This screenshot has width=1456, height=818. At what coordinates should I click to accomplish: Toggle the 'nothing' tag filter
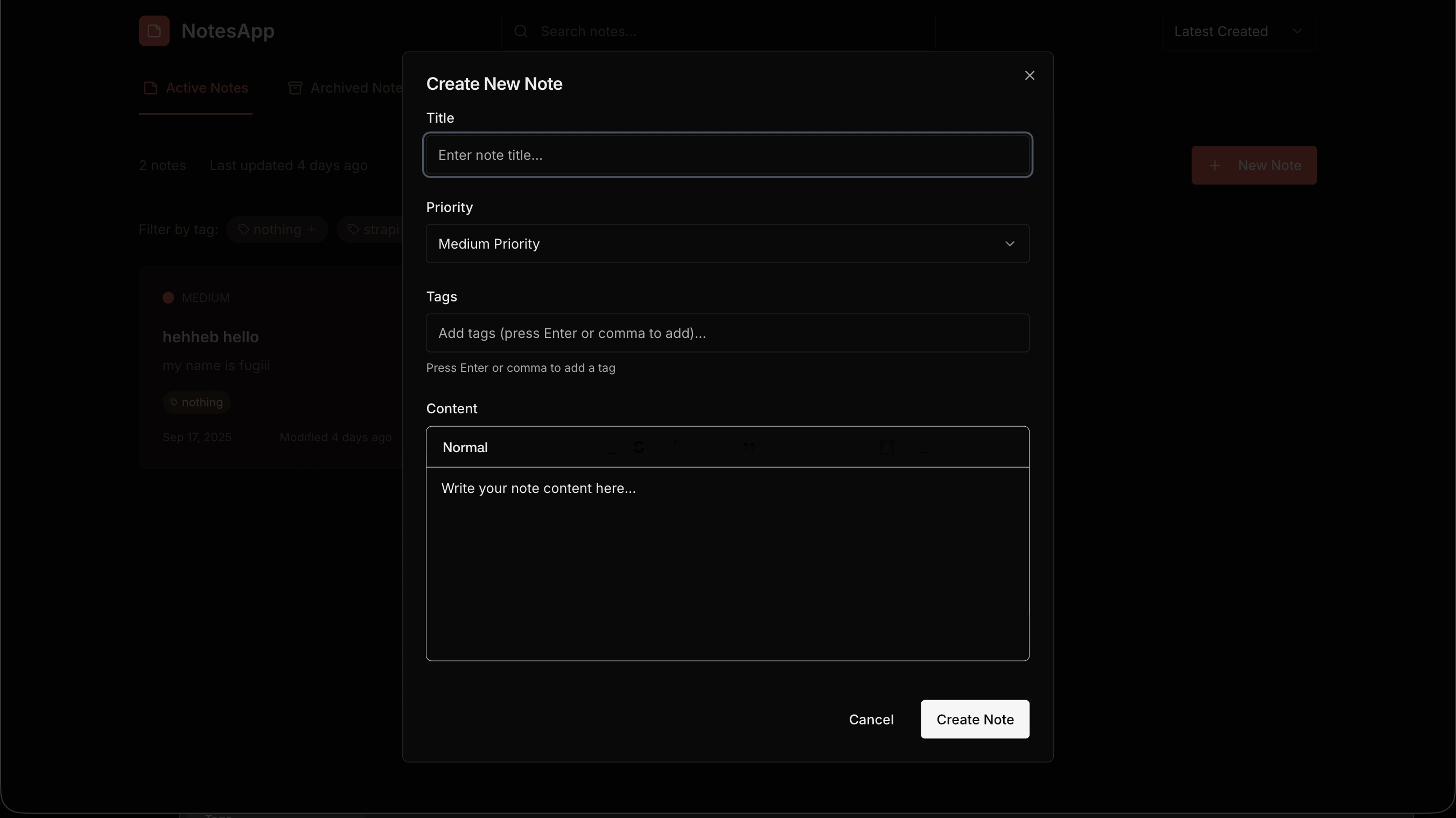point(277,229)
